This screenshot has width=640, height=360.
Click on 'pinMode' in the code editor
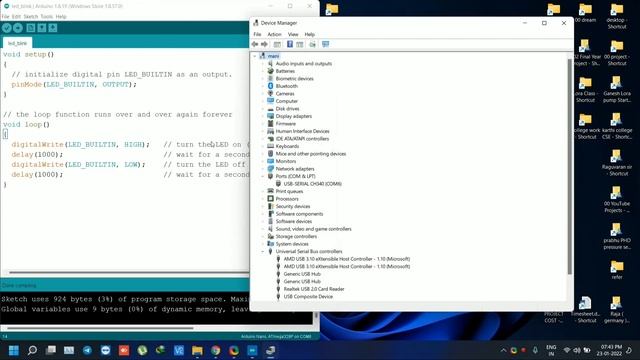coord(27,84)
